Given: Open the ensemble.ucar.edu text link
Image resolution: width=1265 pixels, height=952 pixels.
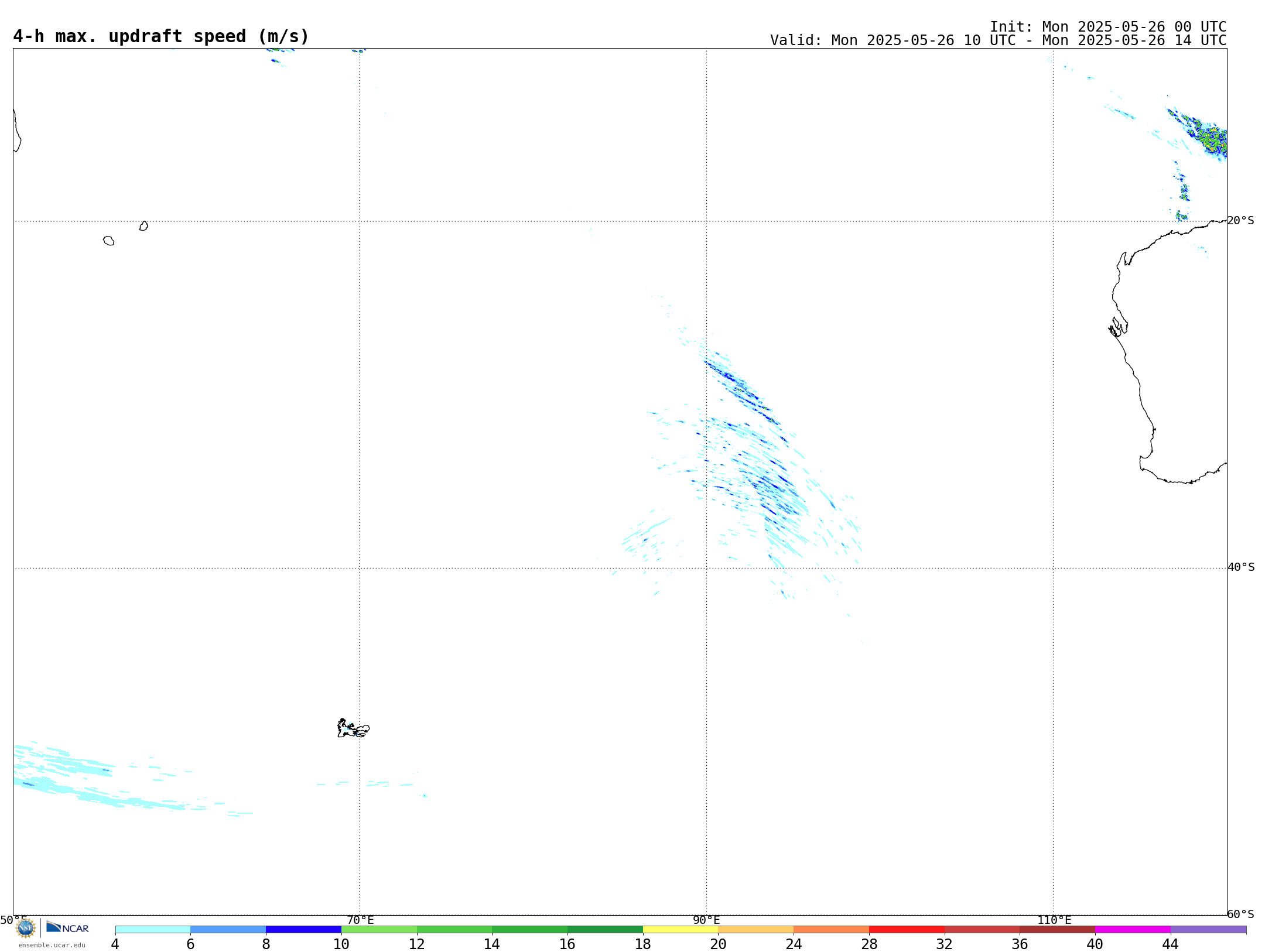Looking at the screenshot, I should [52, 945].
